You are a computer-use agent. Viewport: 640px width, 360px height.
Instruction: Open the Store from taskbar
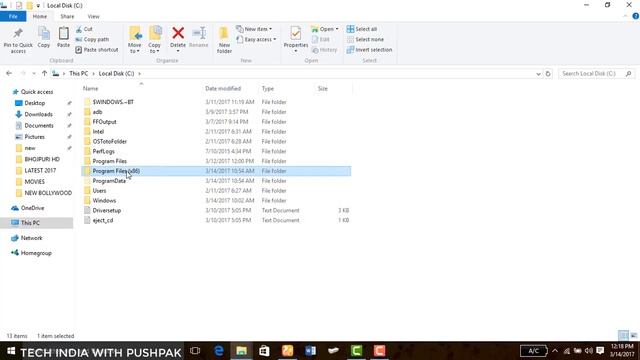pos(264,351)
